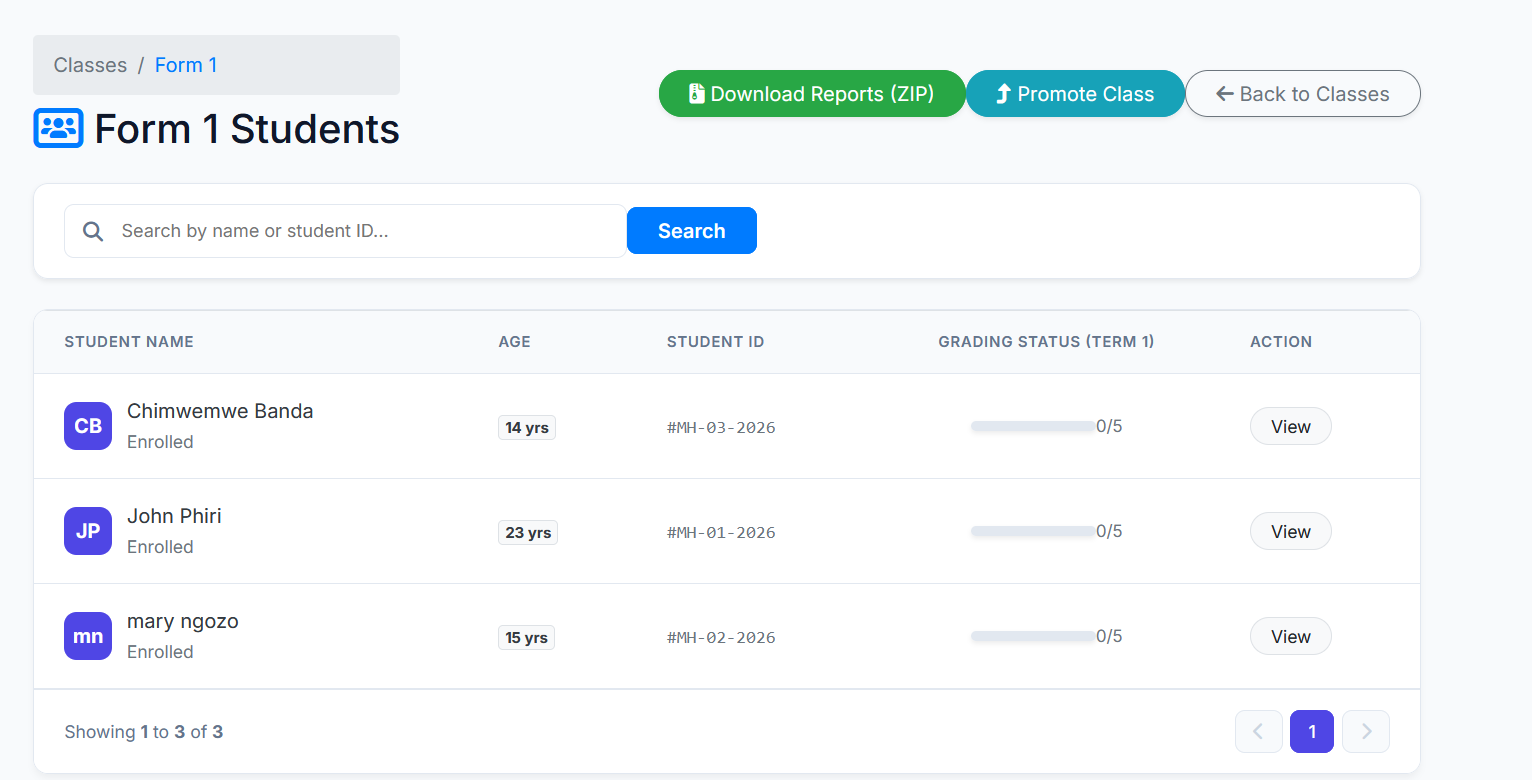Click the ZIP file icon on Download Reports
Image resolution: width=1532 pixels, height=780 pixels.
[697, 94]
